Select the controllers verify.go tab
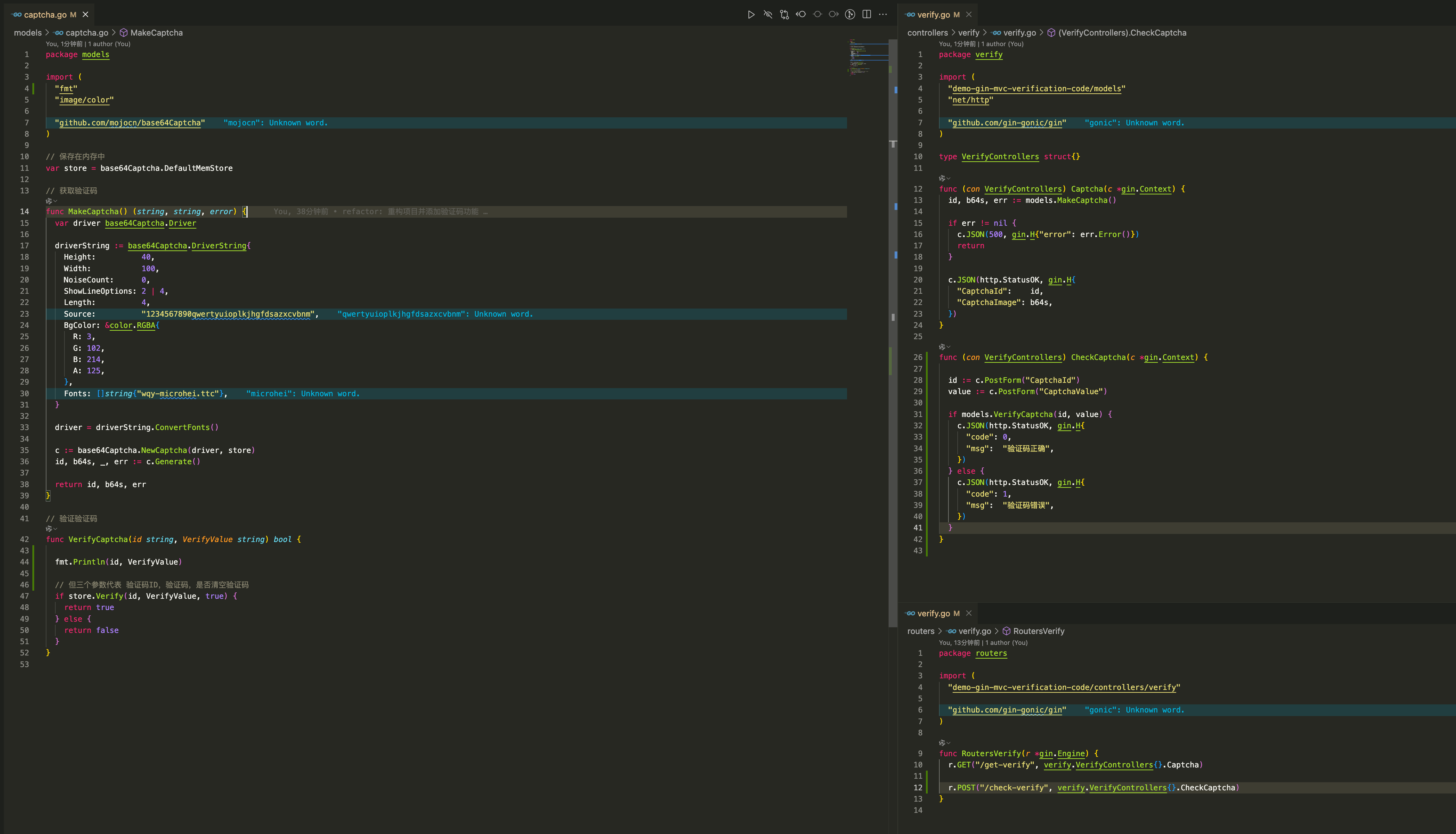The height and width of the screenshot is (834, 1456). pyautogui.click(x=938, y=14)
